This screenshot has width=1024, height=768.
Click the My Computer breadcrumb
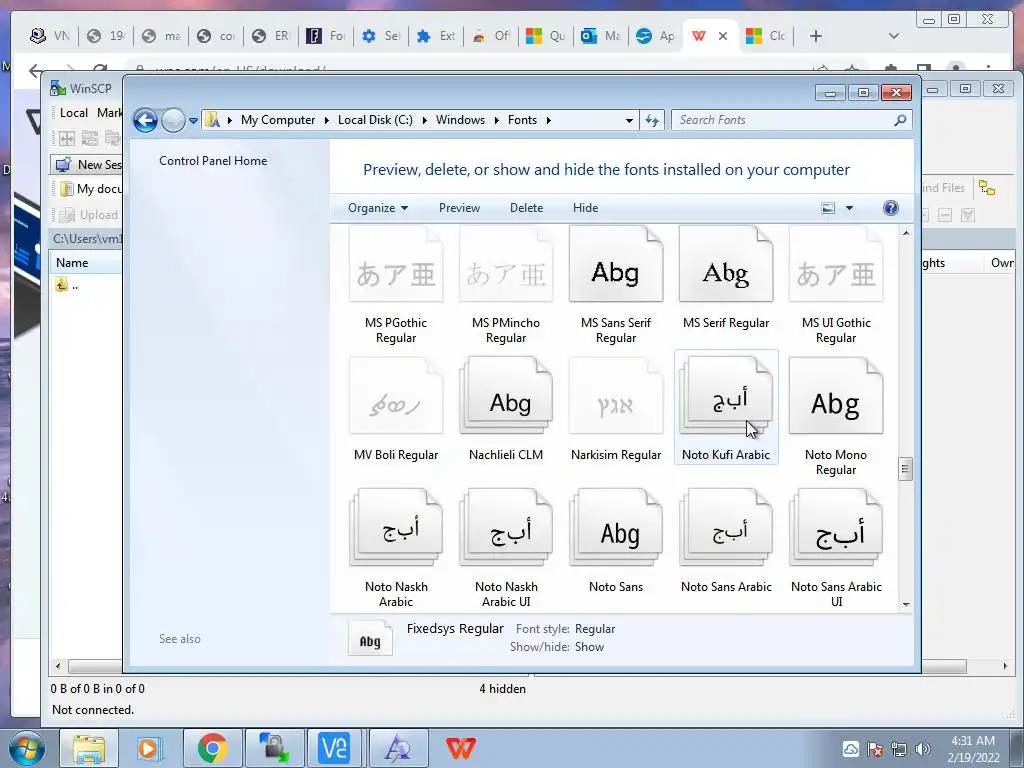(x=278, y=120)
